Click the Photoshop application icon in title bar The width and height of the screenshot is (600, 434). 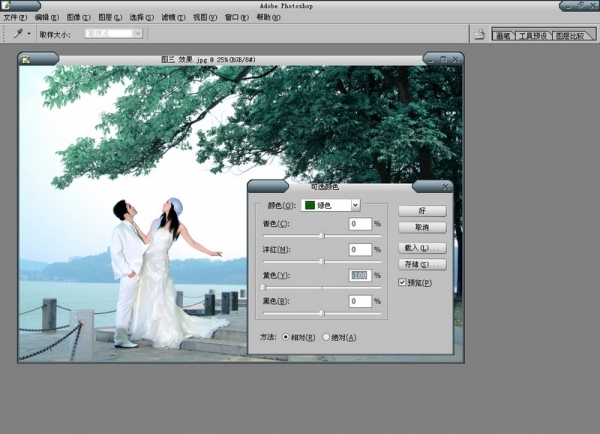pyautogui.click(x=6, y=5)
